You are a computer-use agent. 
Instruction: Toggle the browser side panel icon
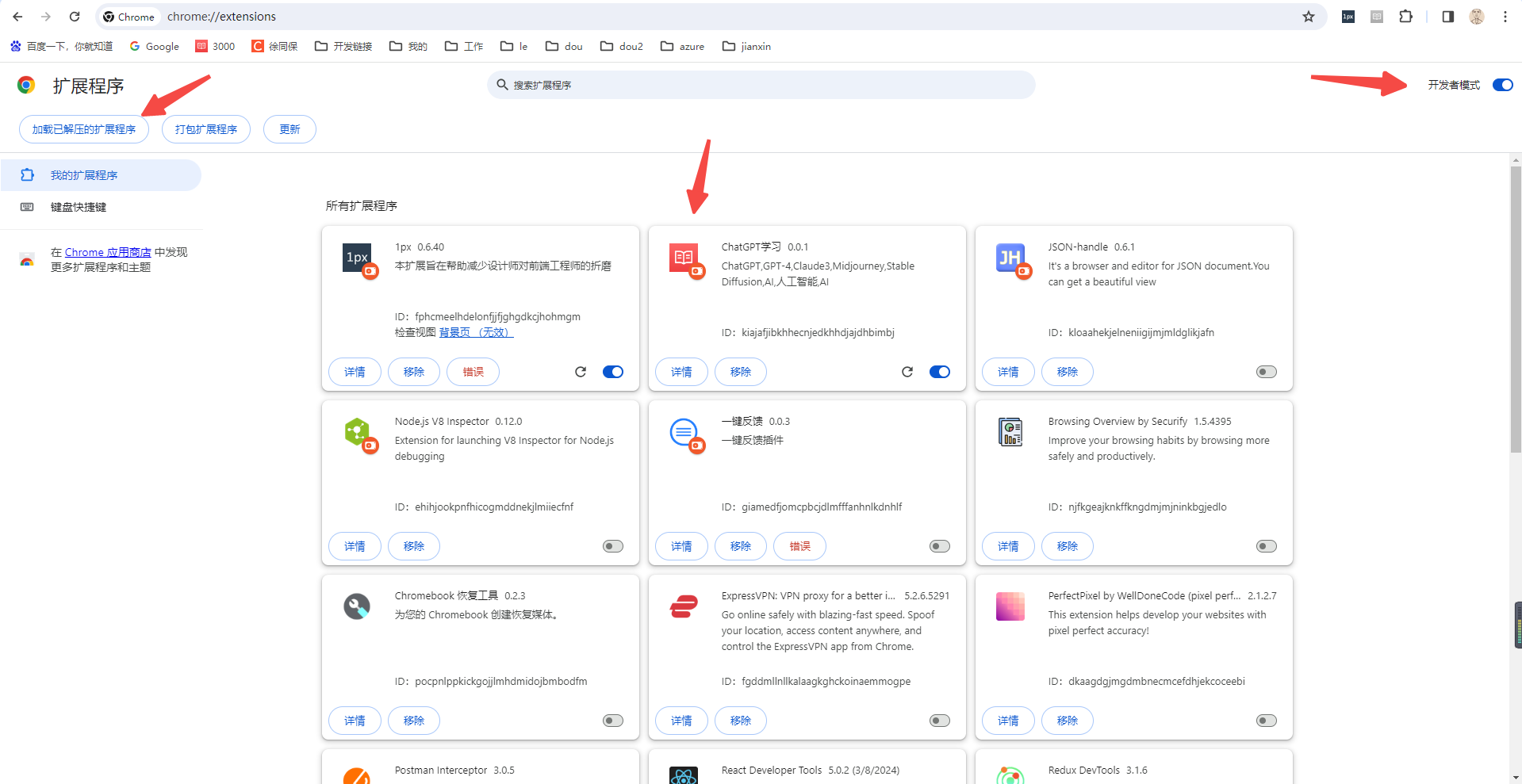pos(1448,17)
